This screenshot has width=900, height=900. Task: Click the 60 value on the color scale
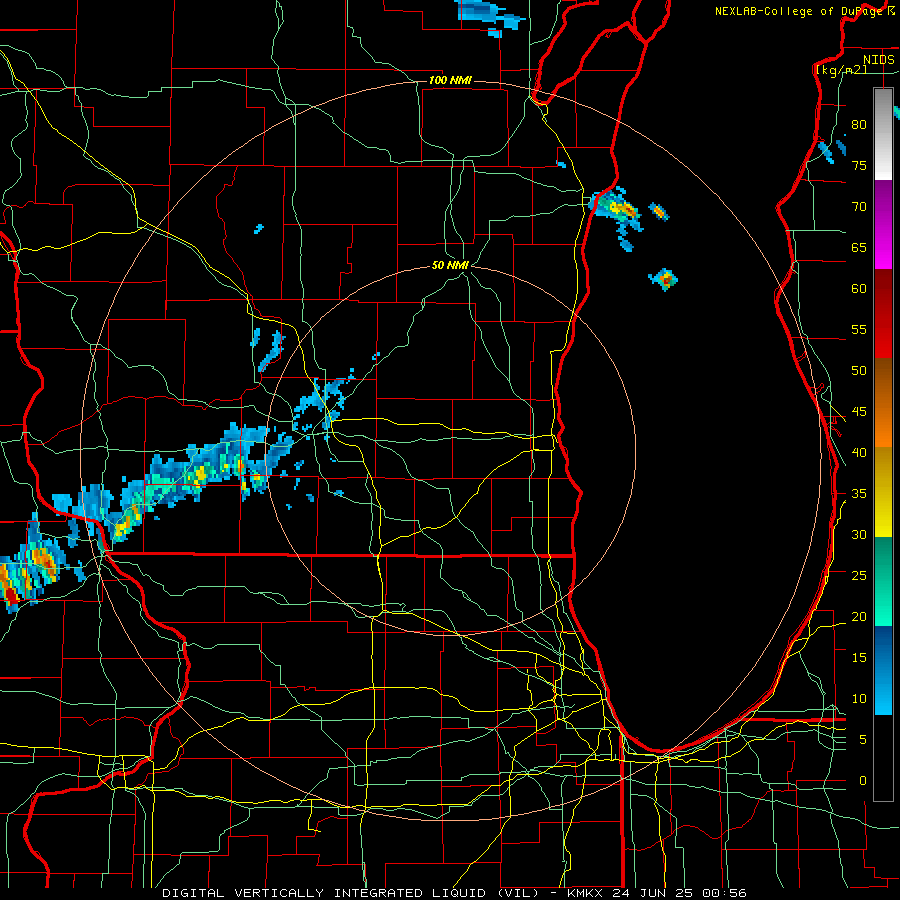coord(859,289)
